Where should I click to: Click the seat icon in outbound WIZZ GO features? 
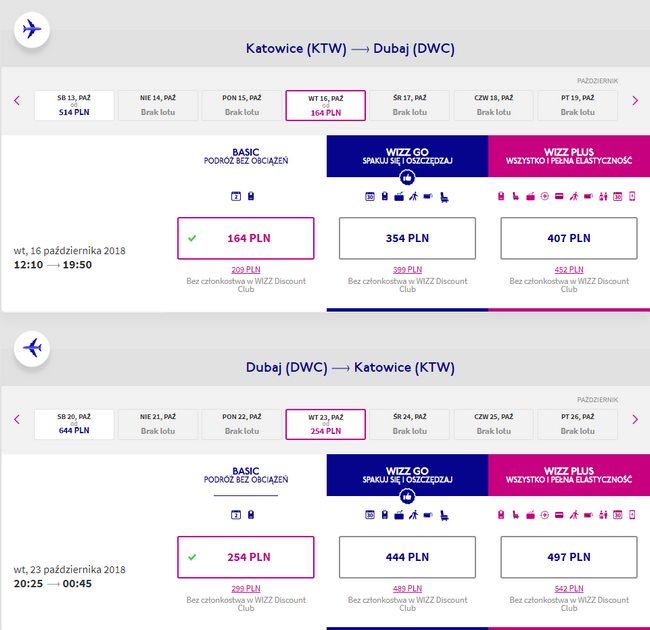(x=443, y=196)
